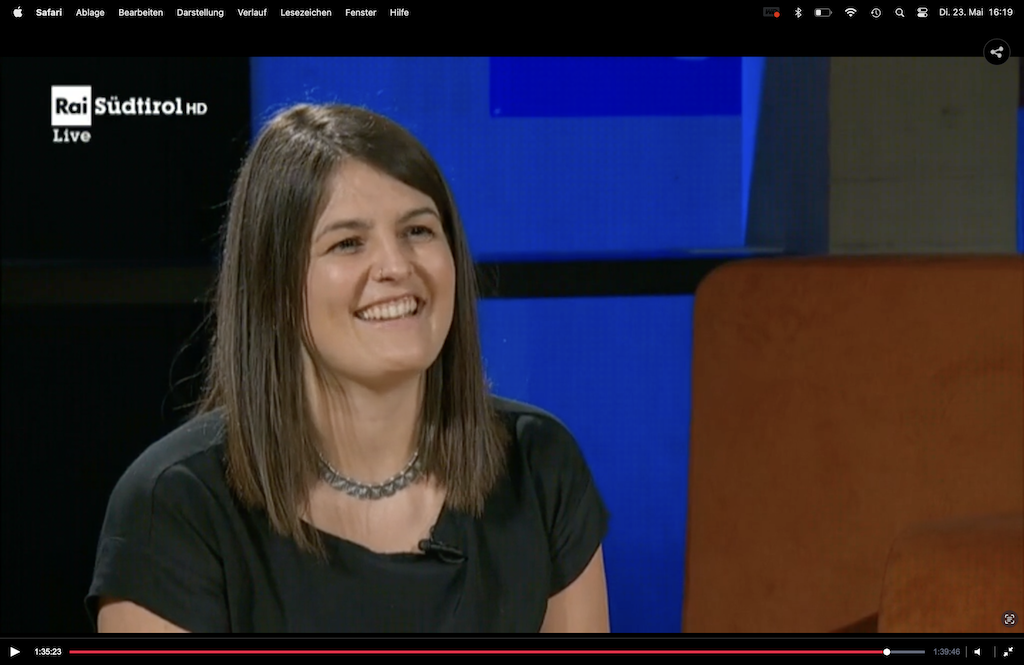Click the date and time Di. 23. Mai 16:19

pos(976,12)
